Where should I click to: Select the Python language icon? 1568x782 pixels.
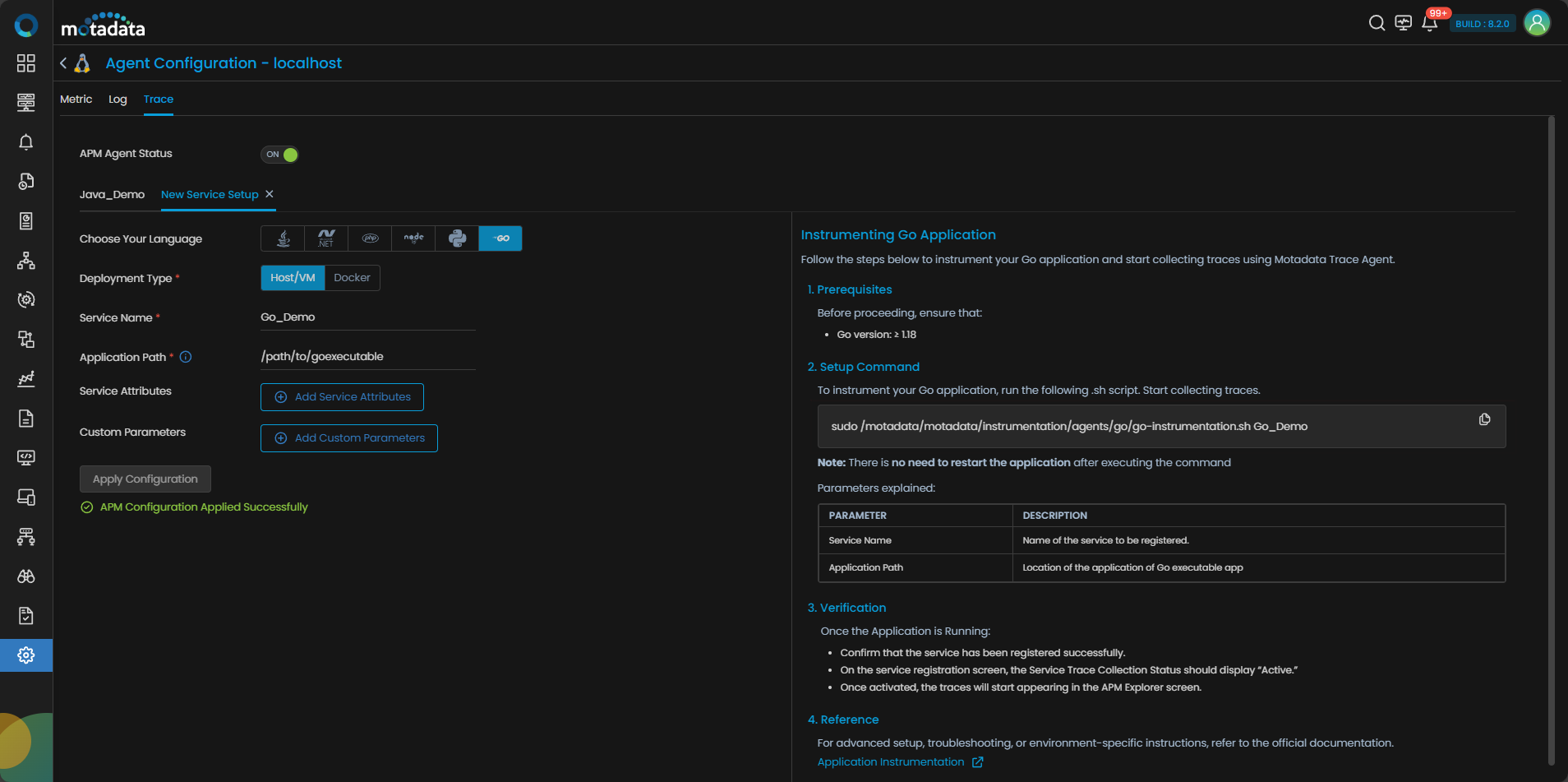[457, 238]
